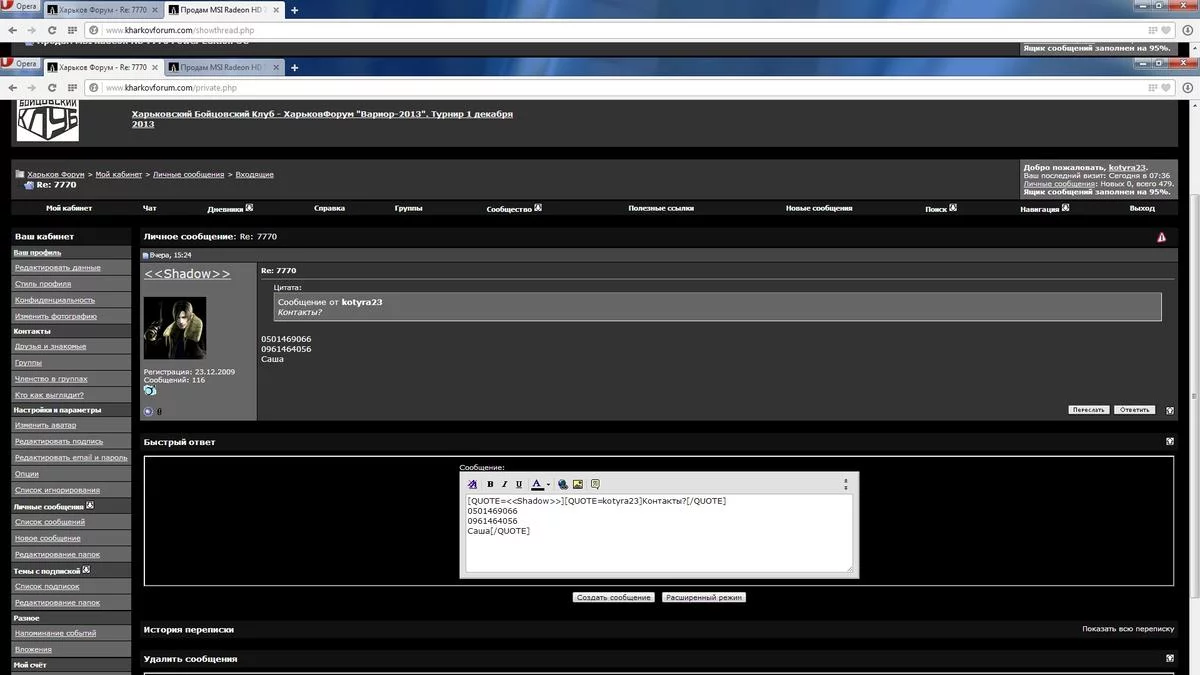1200x675 pixels.
Task: Click the editor size adjust arrows
Action: [x=846, y=484]
